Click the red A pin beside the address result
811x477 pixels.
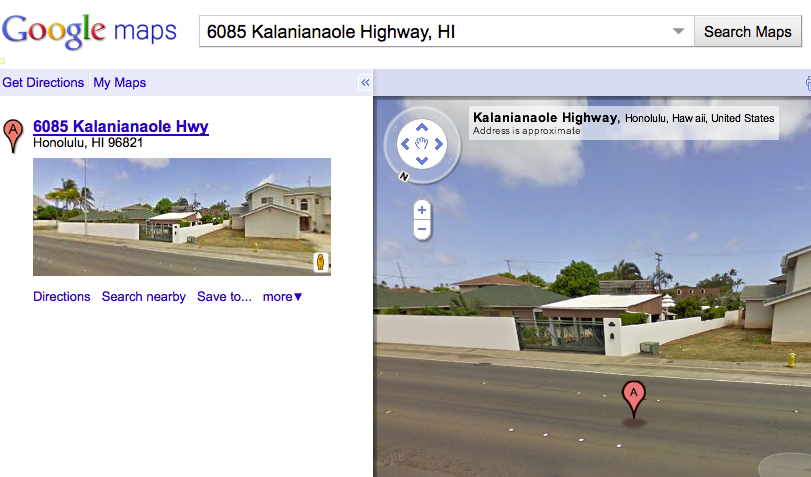pos(13,136)
